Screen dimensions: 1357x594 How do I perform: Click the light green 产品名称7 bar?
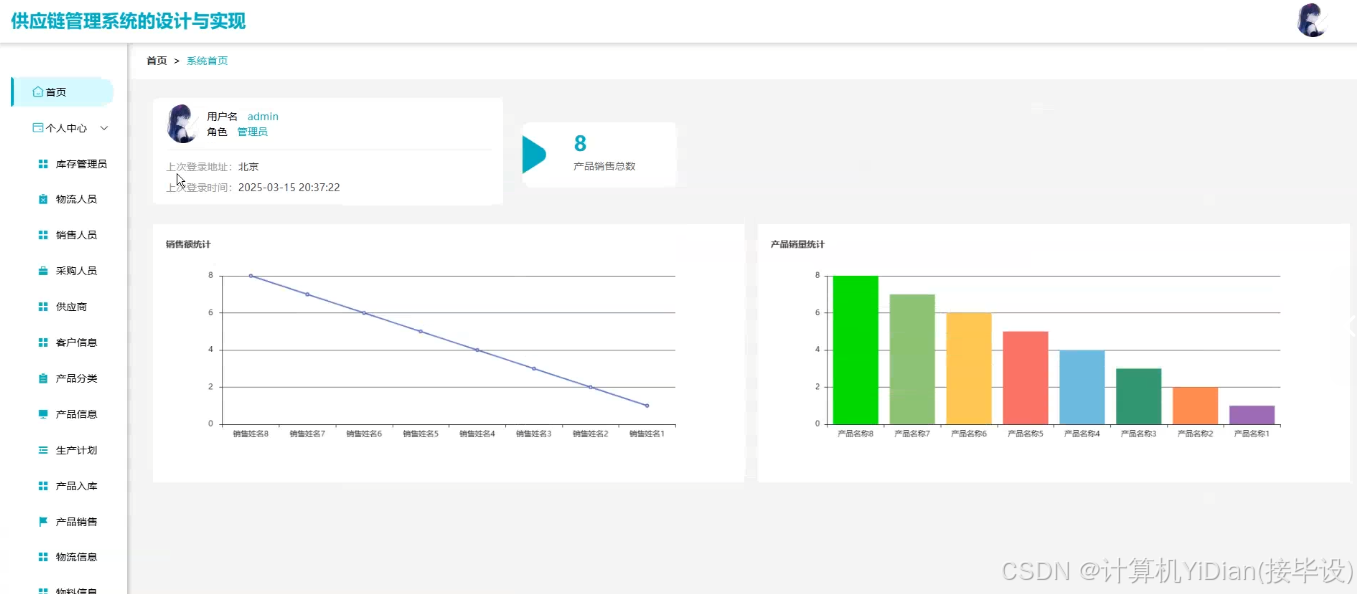point(912,359)
